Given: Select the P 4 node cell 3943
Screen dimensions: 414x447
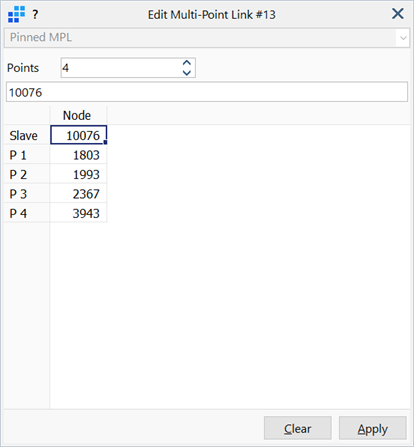Looking at the screenshot, I should 78,213.
